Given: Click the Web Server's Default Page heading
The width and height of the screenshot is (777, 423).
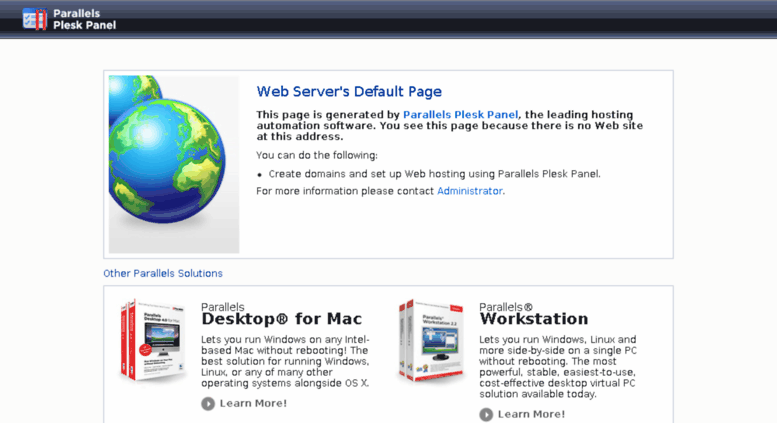Looking at the screenshot, I should click(x=349, y=92).
